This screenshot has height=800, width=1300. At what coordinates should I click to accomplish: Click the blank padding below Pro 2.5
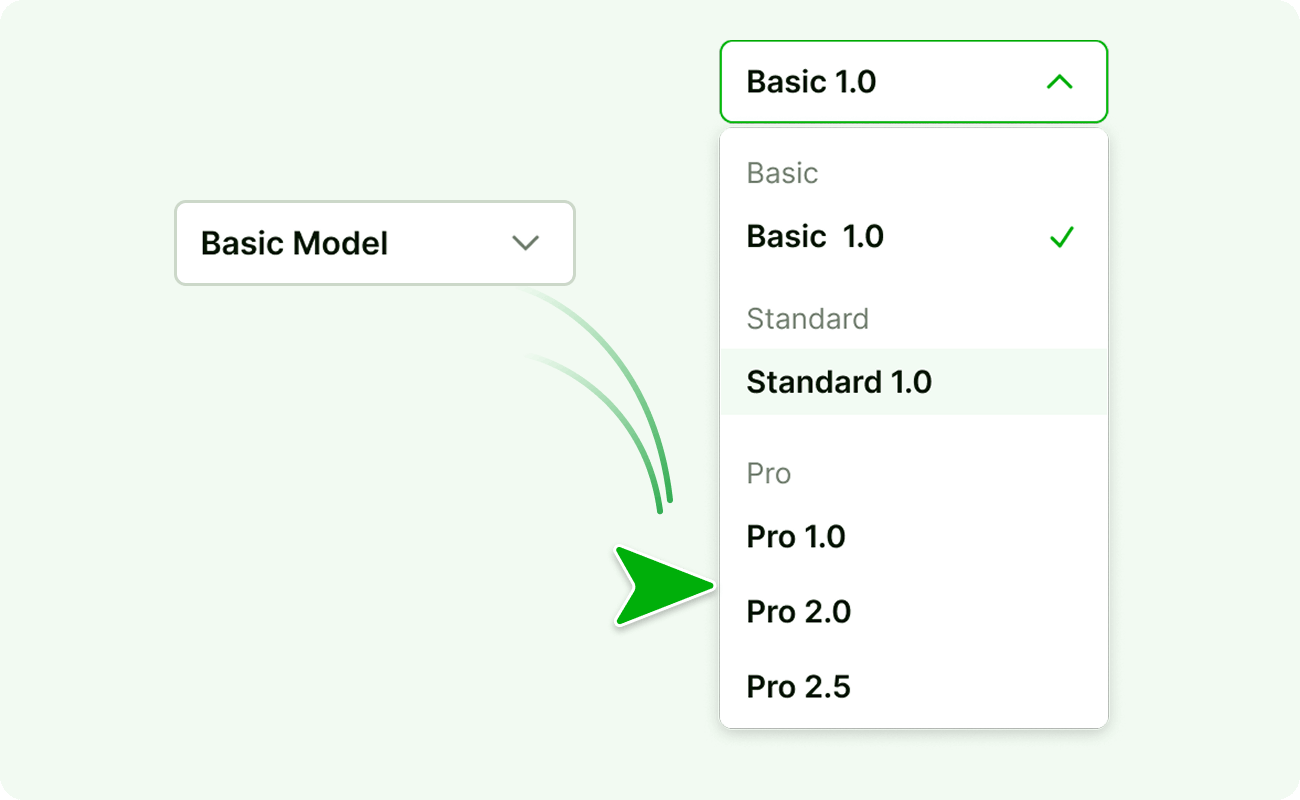(x=913, y=718)
